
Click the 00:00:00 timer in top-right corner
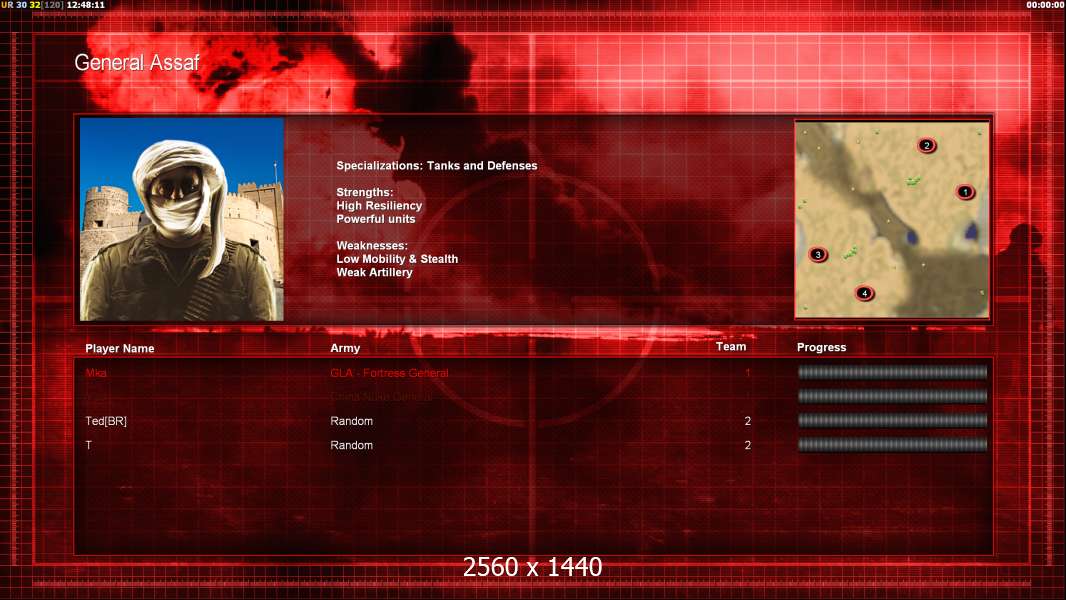pyautogui.click(x=1046, y=5)
